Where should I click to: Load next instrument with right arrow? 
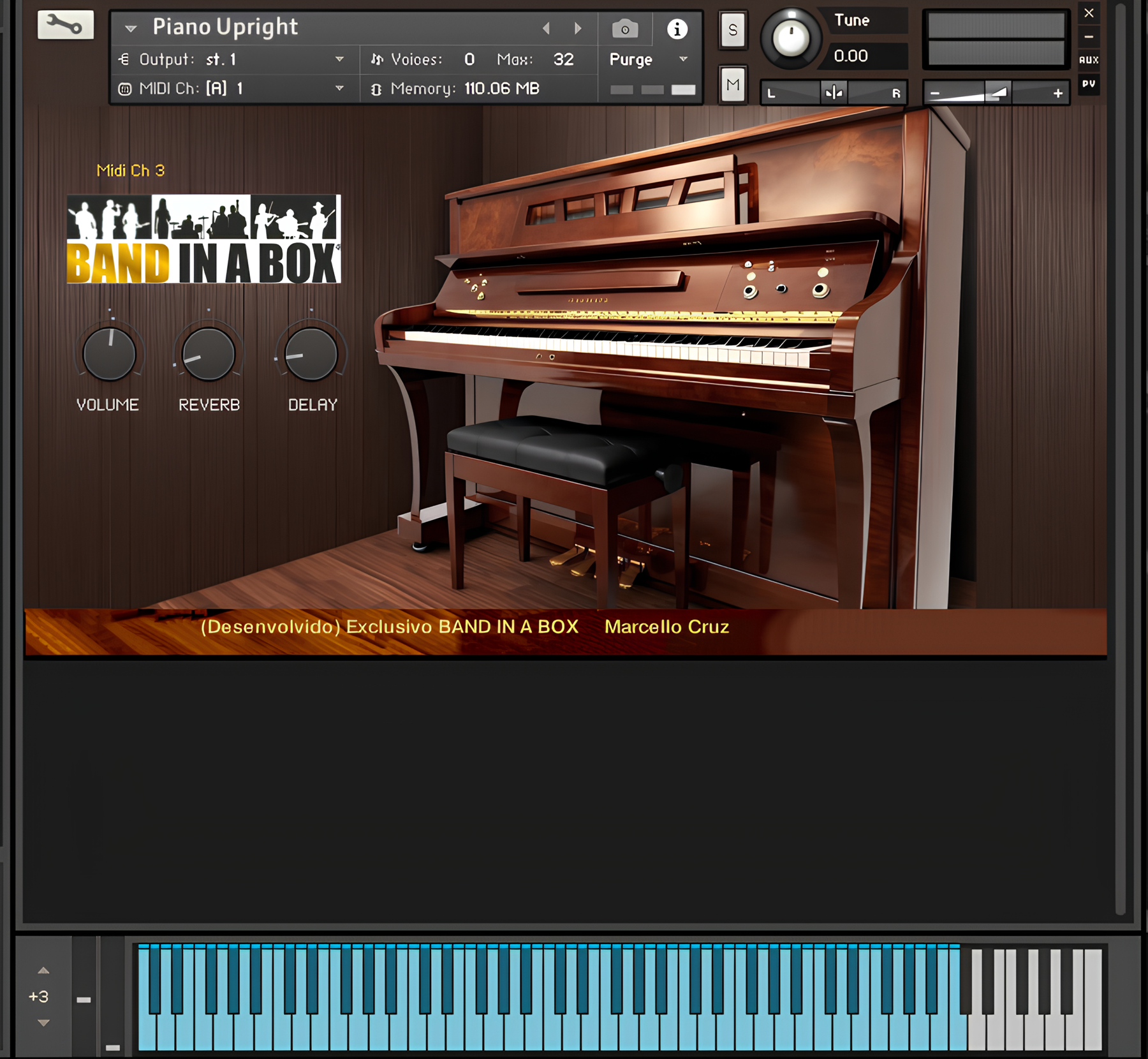[x=578, y=28]
